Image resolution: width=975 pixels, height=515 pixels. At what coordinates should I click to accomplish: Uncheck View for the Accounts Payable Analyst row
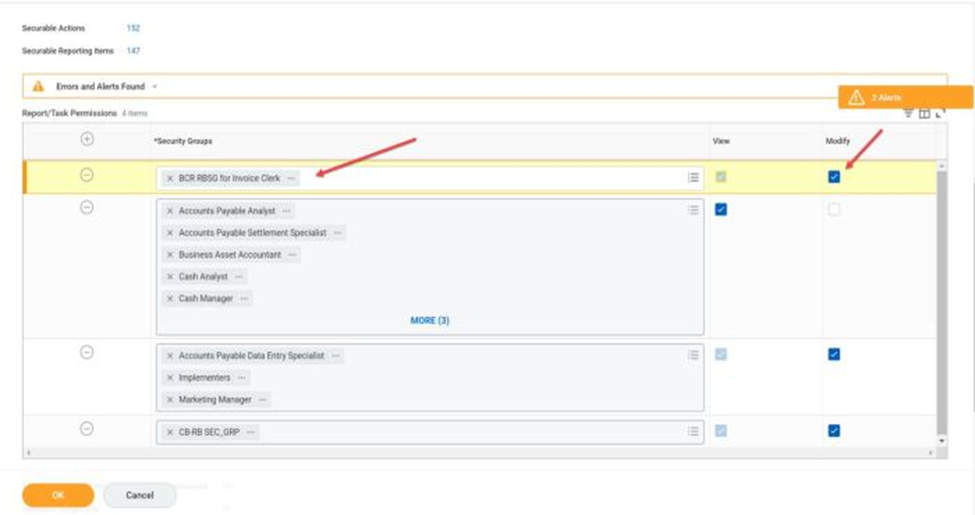point(721,210)
